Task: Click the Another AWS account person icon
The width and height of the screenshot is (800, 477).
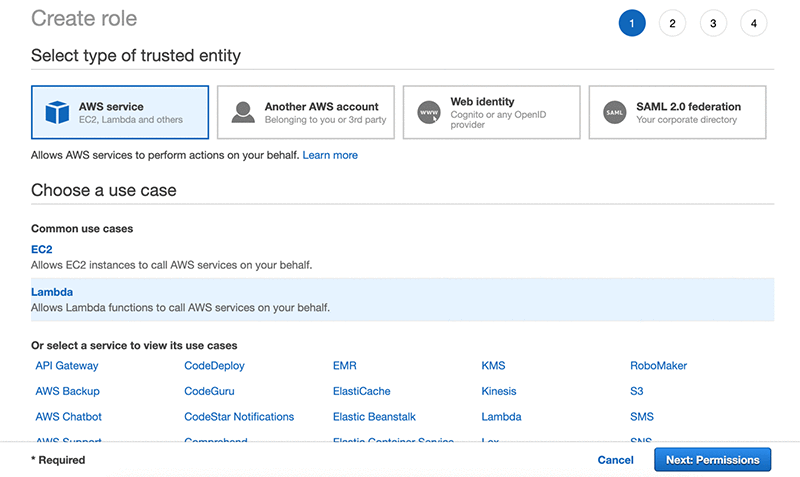Action: tap(243, 112)
